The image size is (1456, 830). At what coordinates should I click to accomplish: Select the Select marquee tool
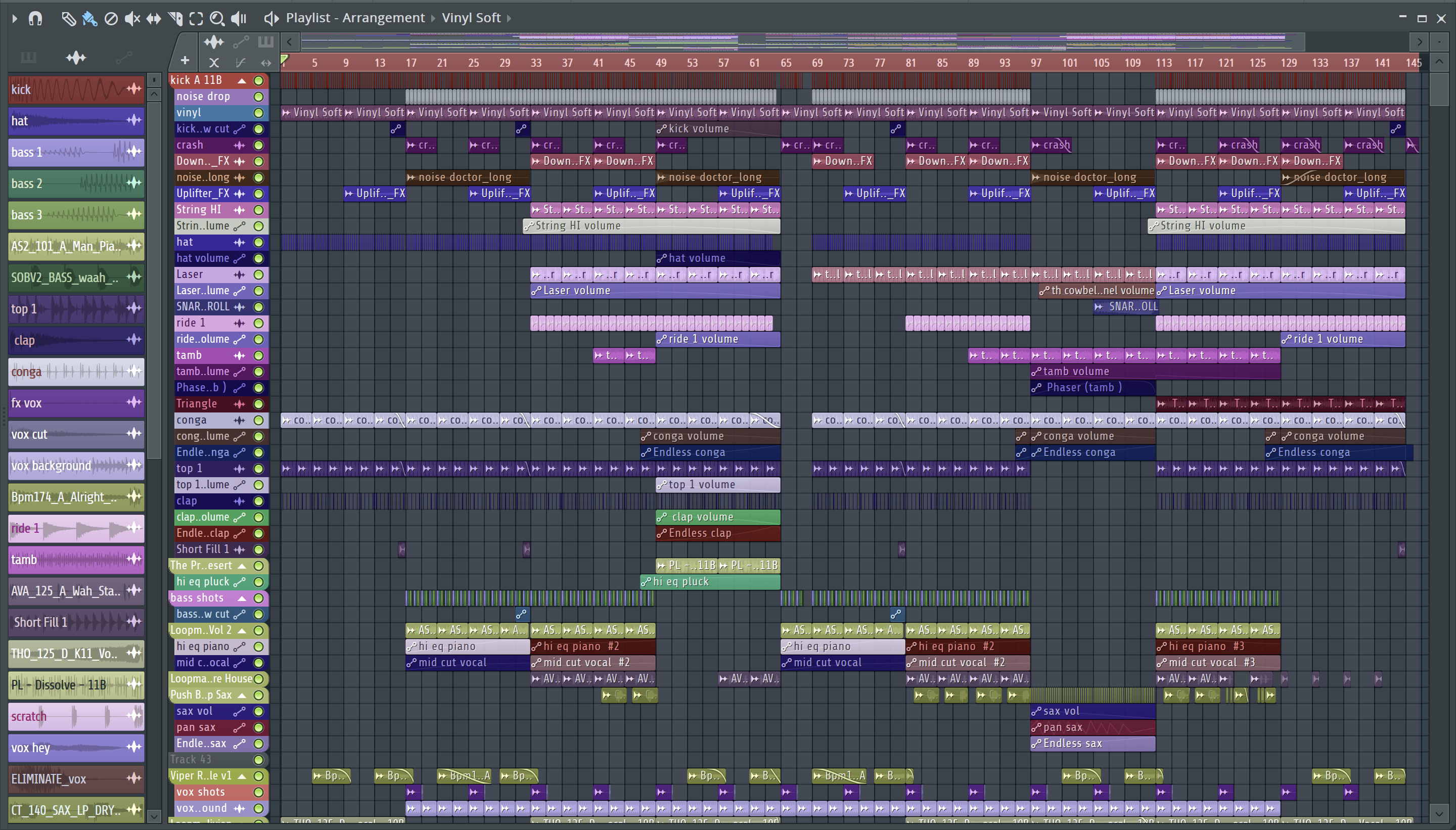196,19
